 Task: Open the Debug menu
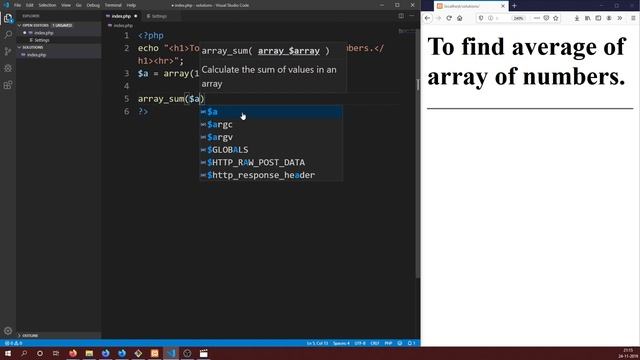93,5
